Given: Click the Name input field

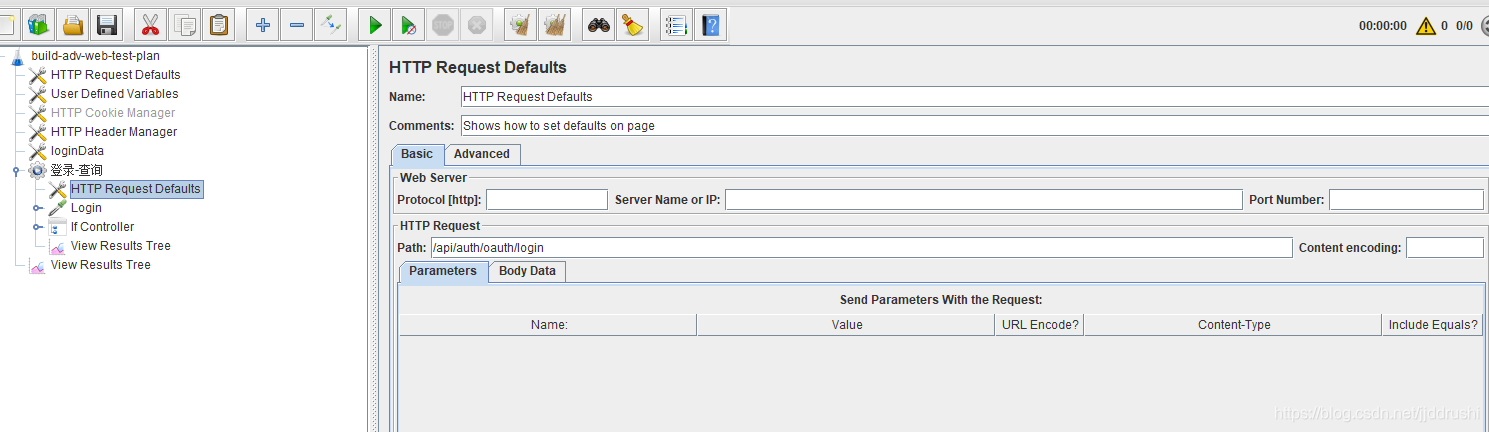Looking at the screenshot, I should tap(975, 97).
